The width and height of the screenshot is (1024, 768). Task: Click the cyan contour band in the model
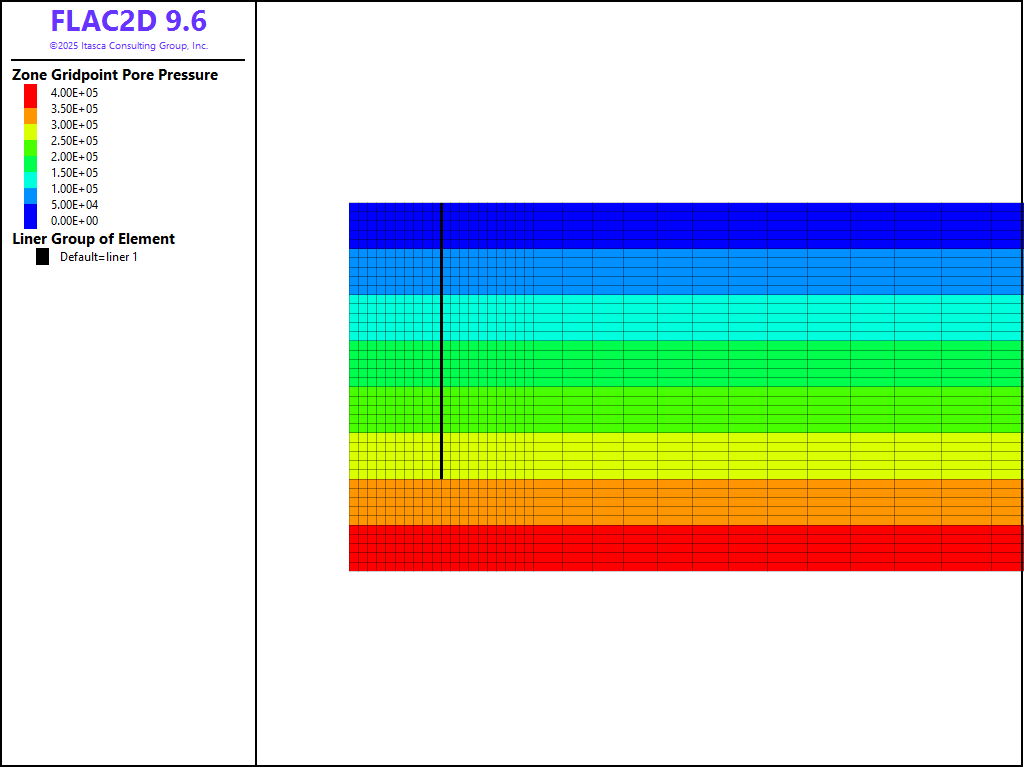(x=686, y=317)
